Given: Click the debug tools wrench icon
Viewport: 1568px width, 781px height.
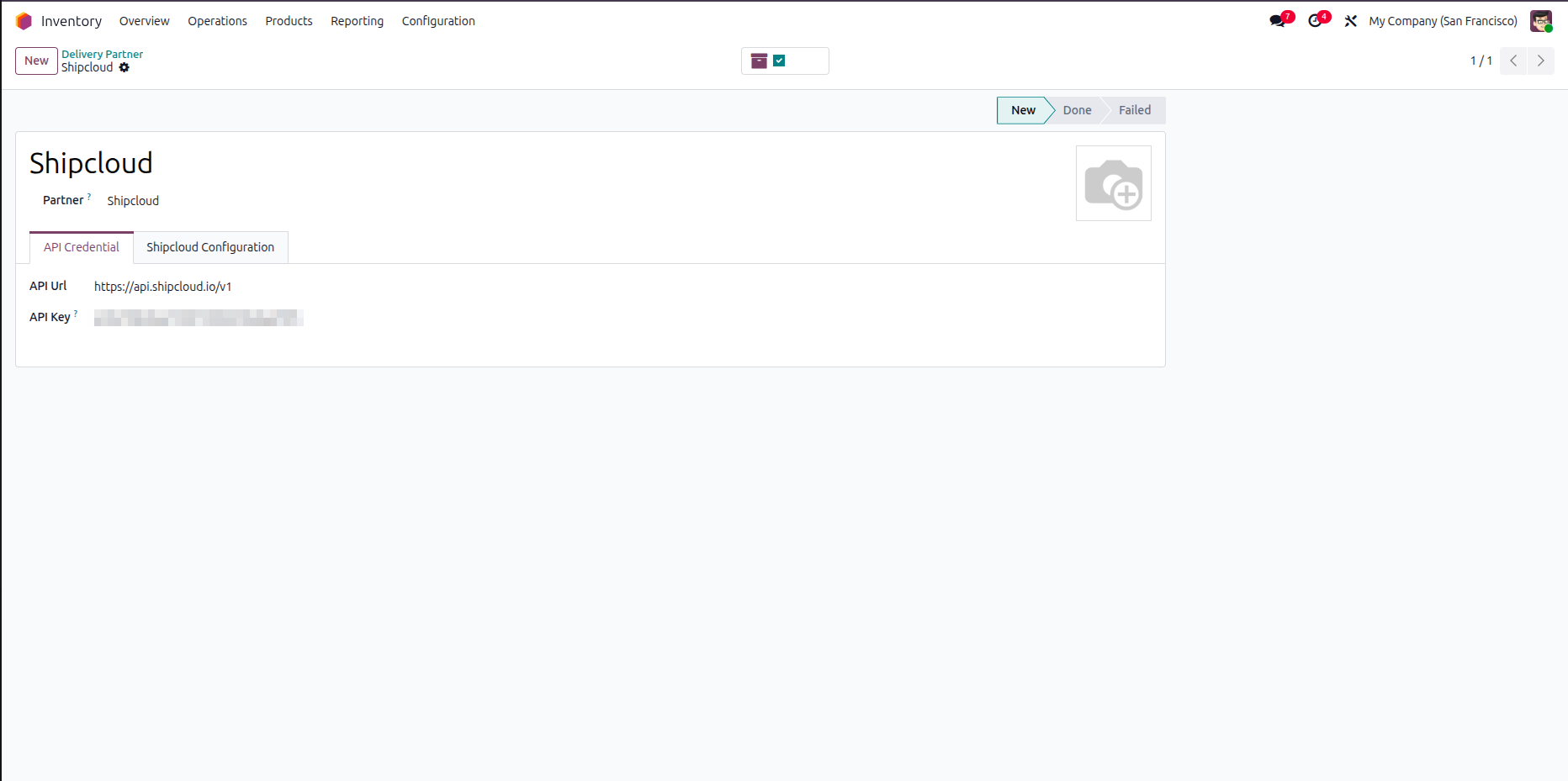Looking at the screenshot, I should [x=1351, y=21].
